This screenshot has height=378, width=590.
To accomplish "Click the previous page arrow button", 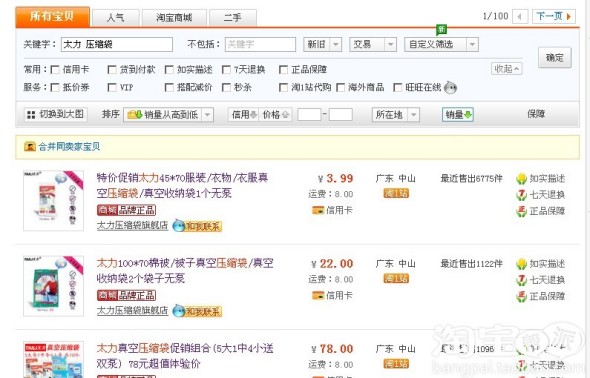I will pyautogui.click(x=520, y=17).
